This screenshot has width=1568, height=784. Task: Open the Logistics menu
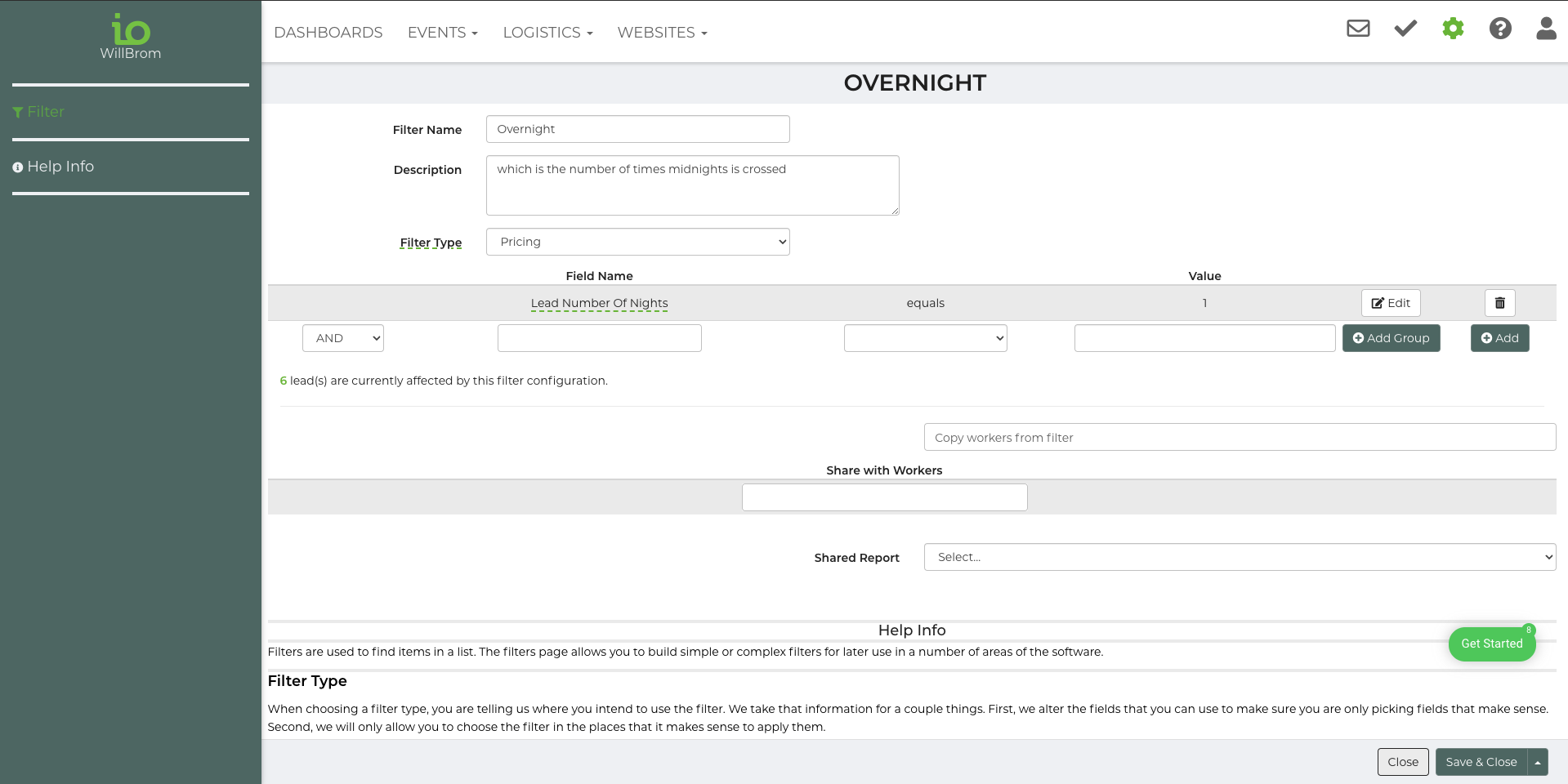[x=547, y=33]
